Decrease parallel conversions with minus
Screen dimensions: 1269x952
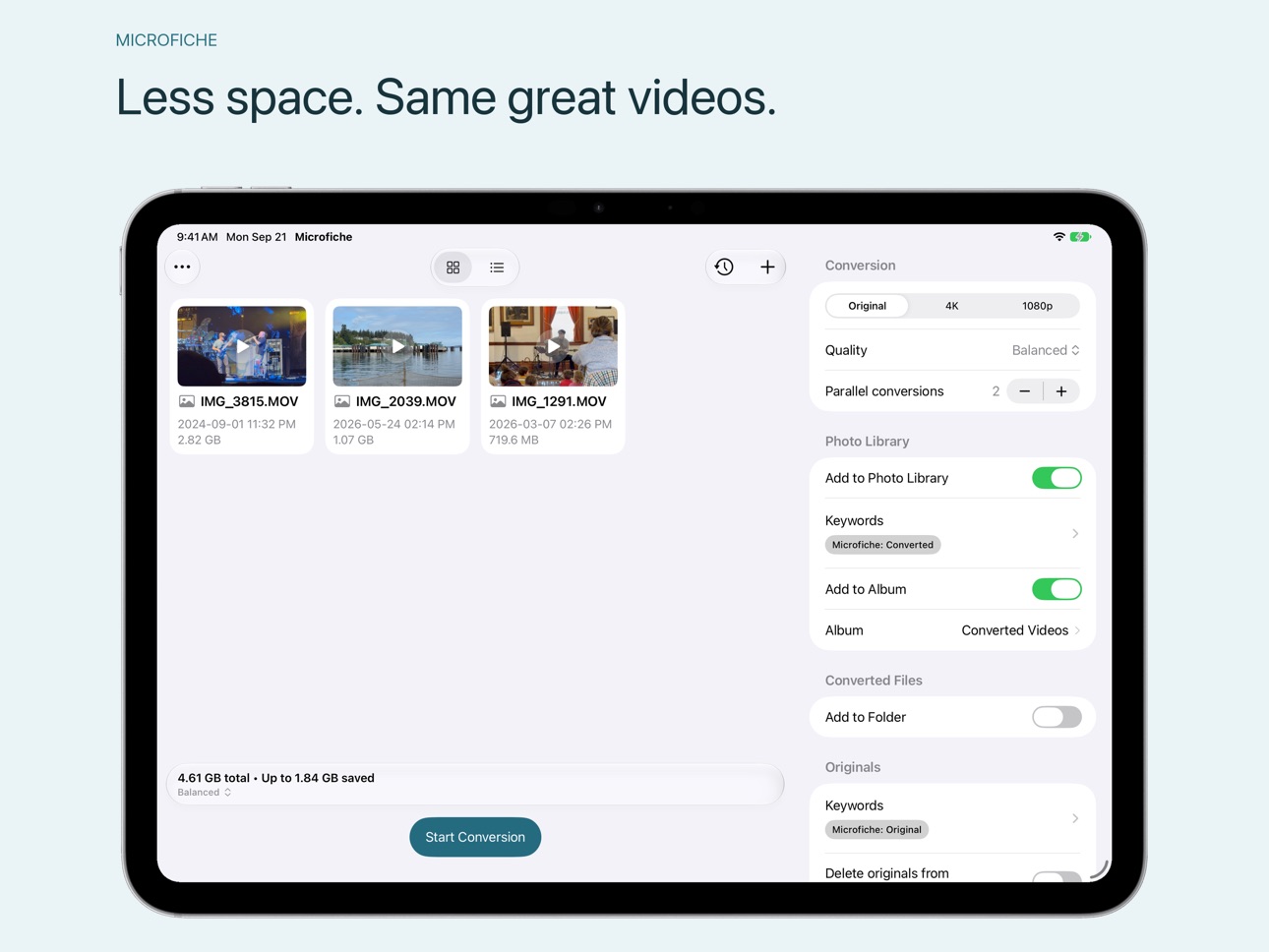click(1025, 391)
